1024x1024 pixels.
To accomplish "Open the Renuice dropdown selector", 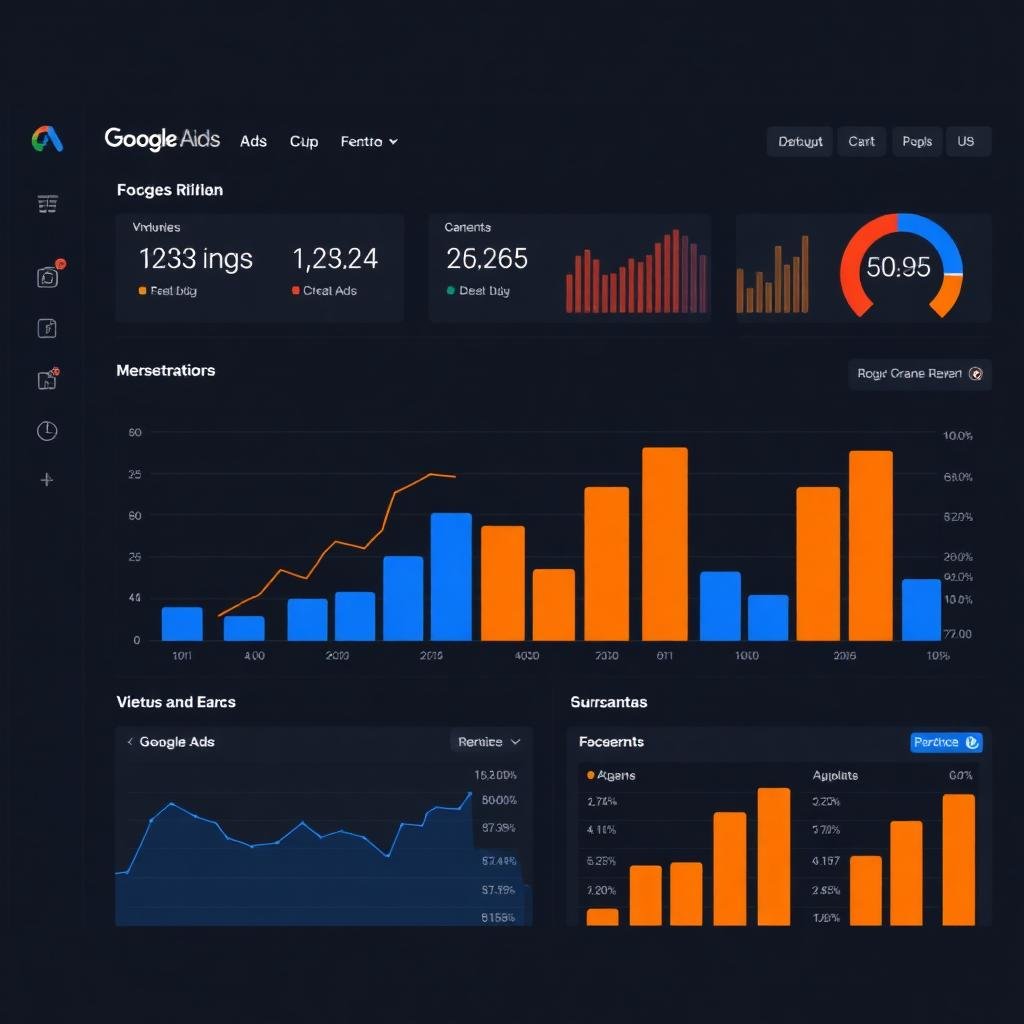I will 489,742.
